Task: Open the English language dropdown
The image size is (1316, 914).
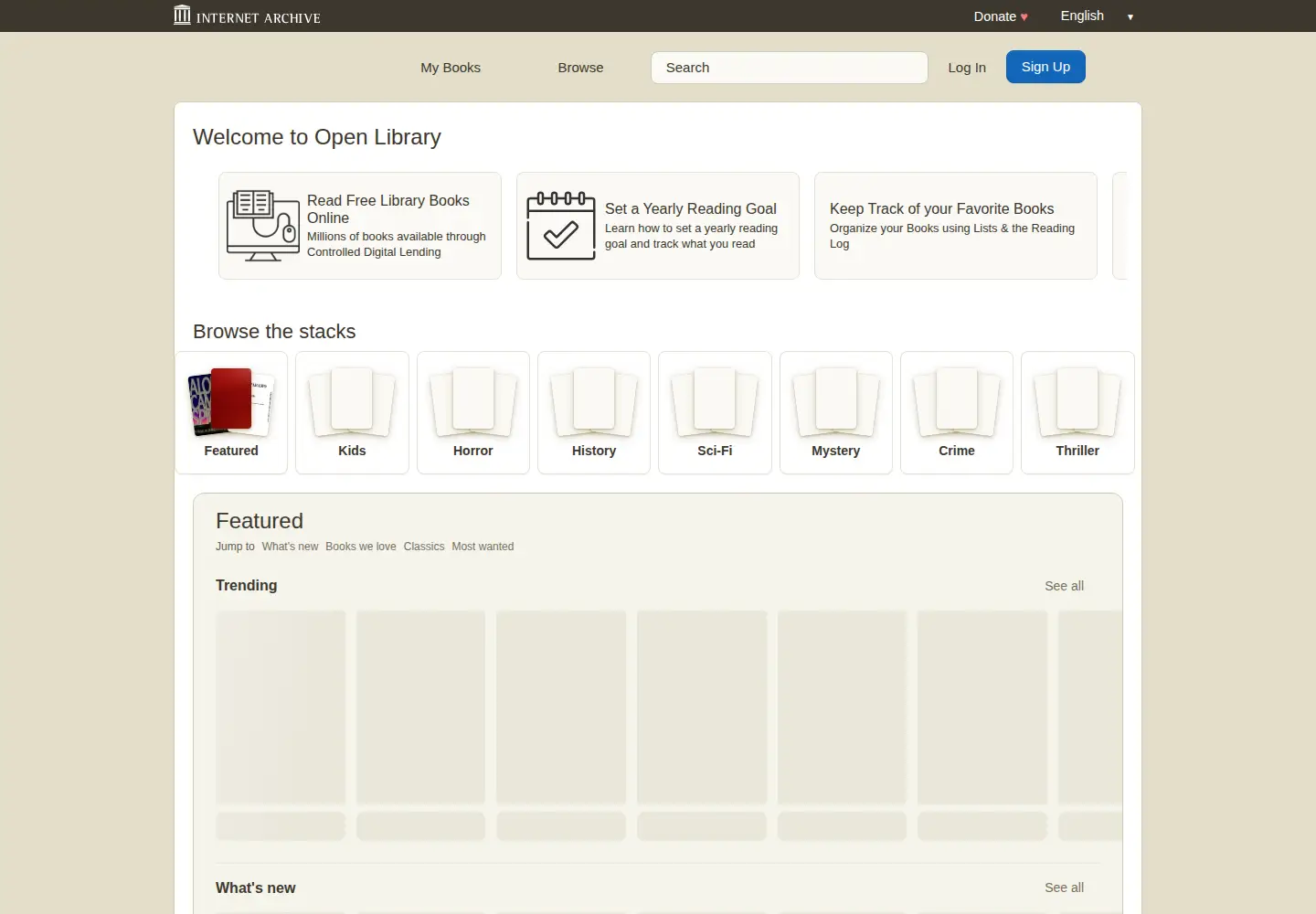Action: pos(1097,16)
